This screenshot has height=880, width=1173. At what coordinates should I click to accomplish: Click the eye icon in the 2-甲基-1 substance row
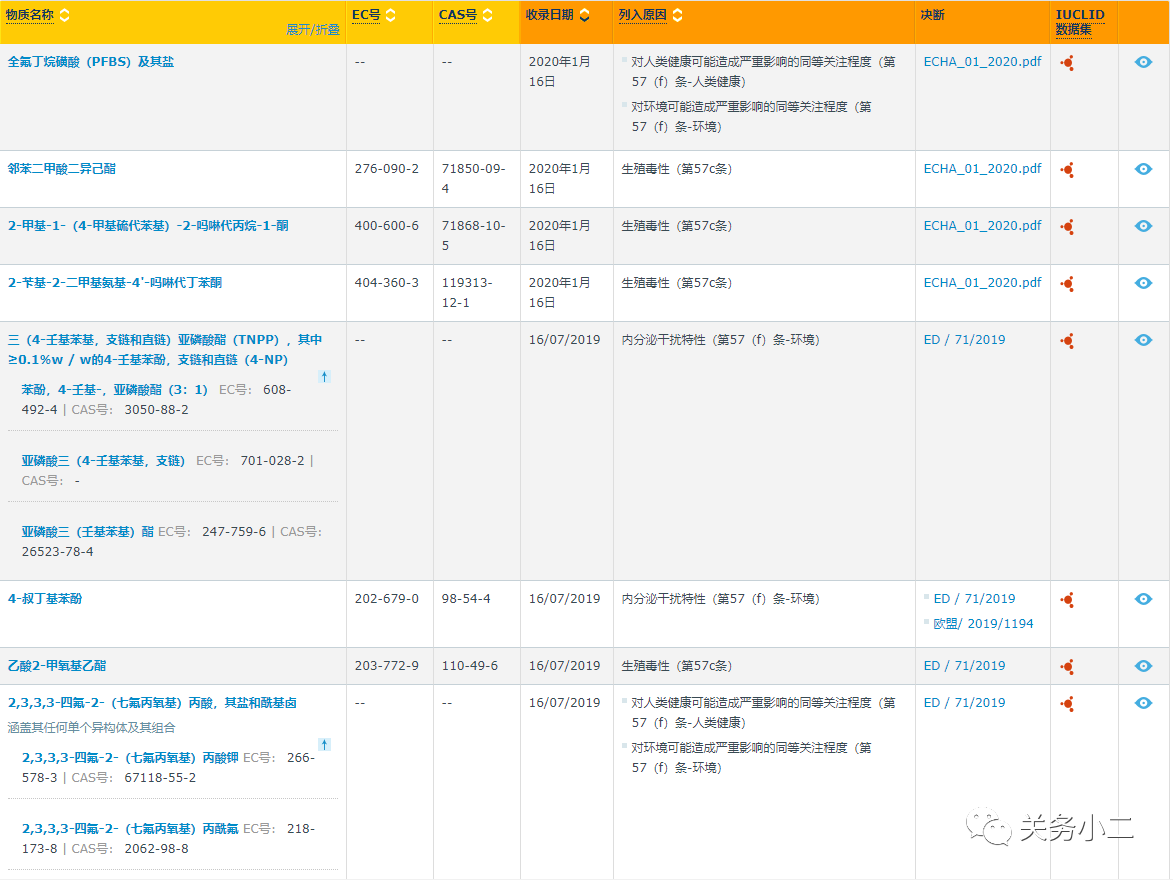[1142, 226]
